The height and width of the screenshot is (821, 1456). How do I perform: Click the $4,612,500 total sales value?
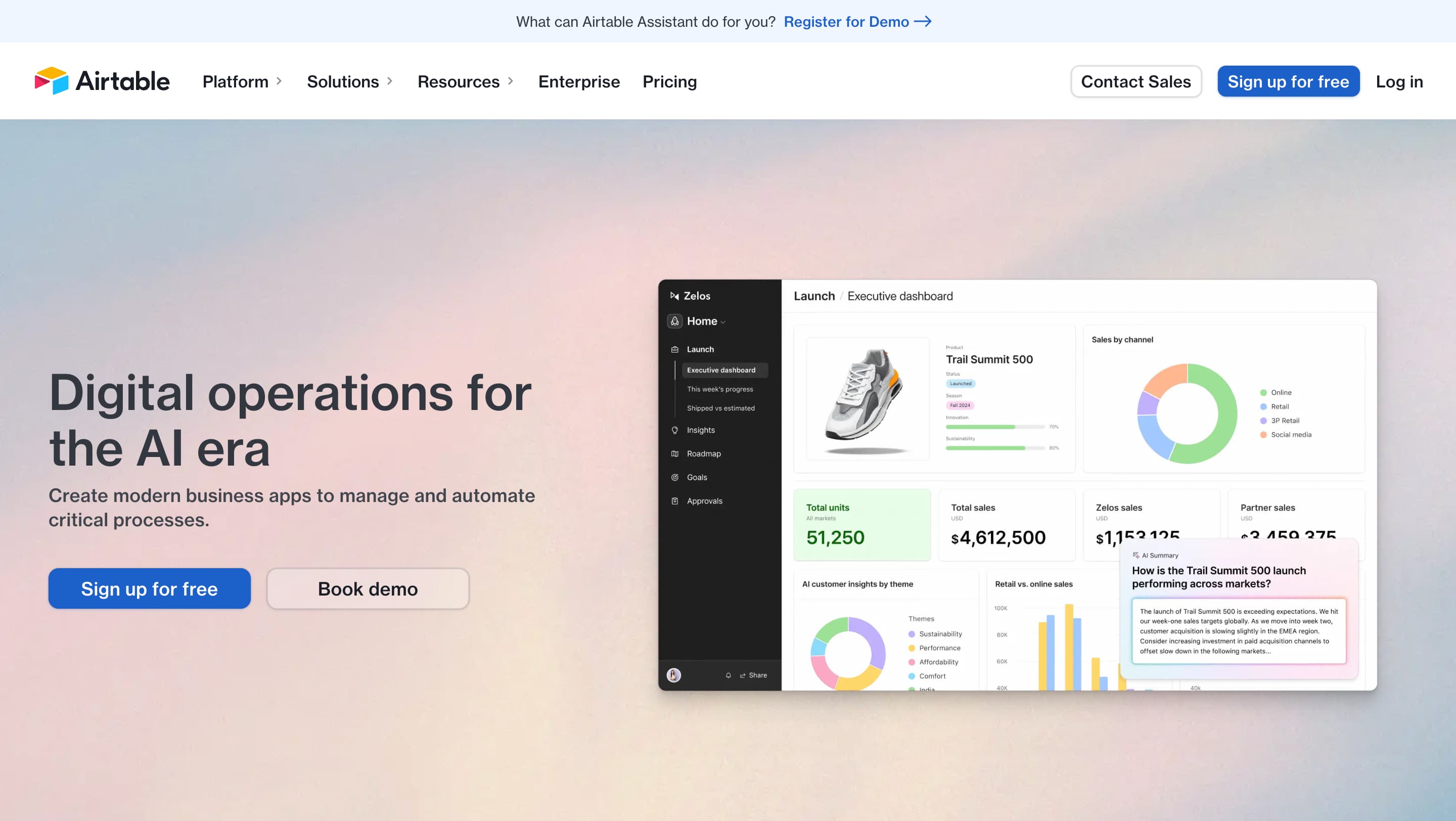click(x=998, y=537)
